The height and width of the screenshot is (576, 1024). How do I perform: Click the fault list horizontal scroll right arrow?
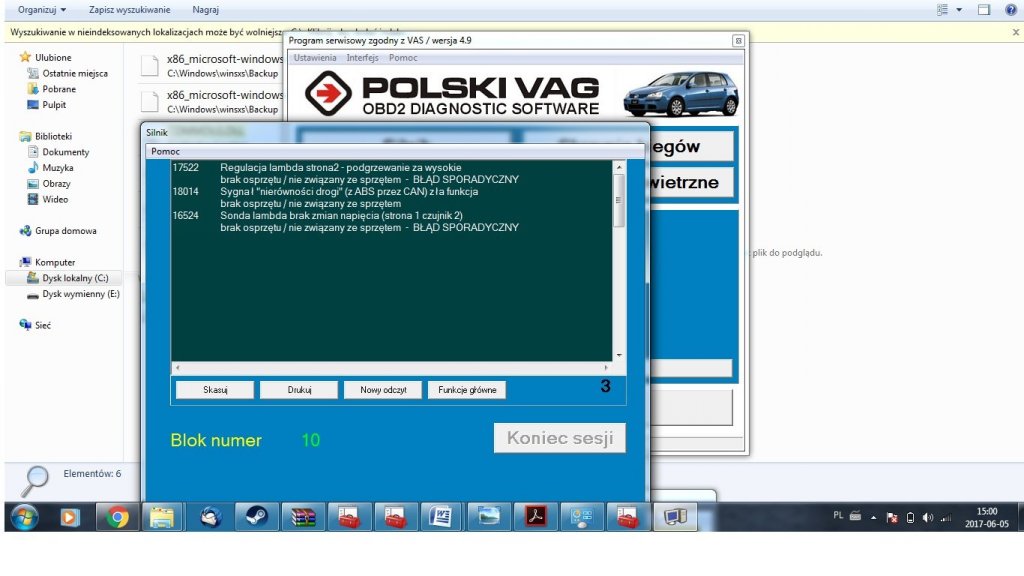(x=606, y=368)
